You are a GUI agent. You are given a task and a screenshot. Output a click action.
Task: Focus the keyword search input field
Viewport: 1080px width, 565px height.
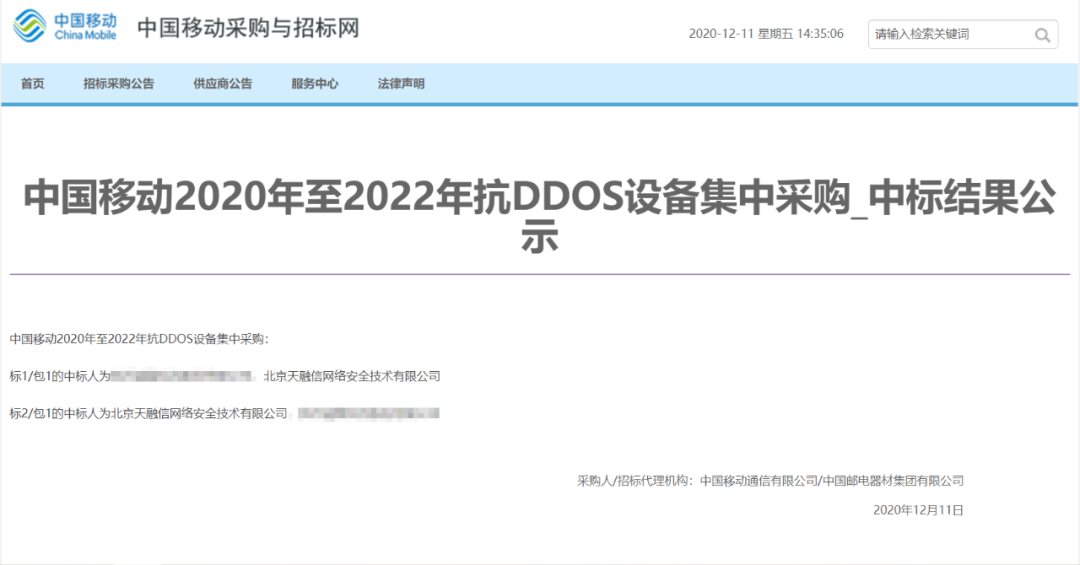pyautogui.click(x=962, y=34)
